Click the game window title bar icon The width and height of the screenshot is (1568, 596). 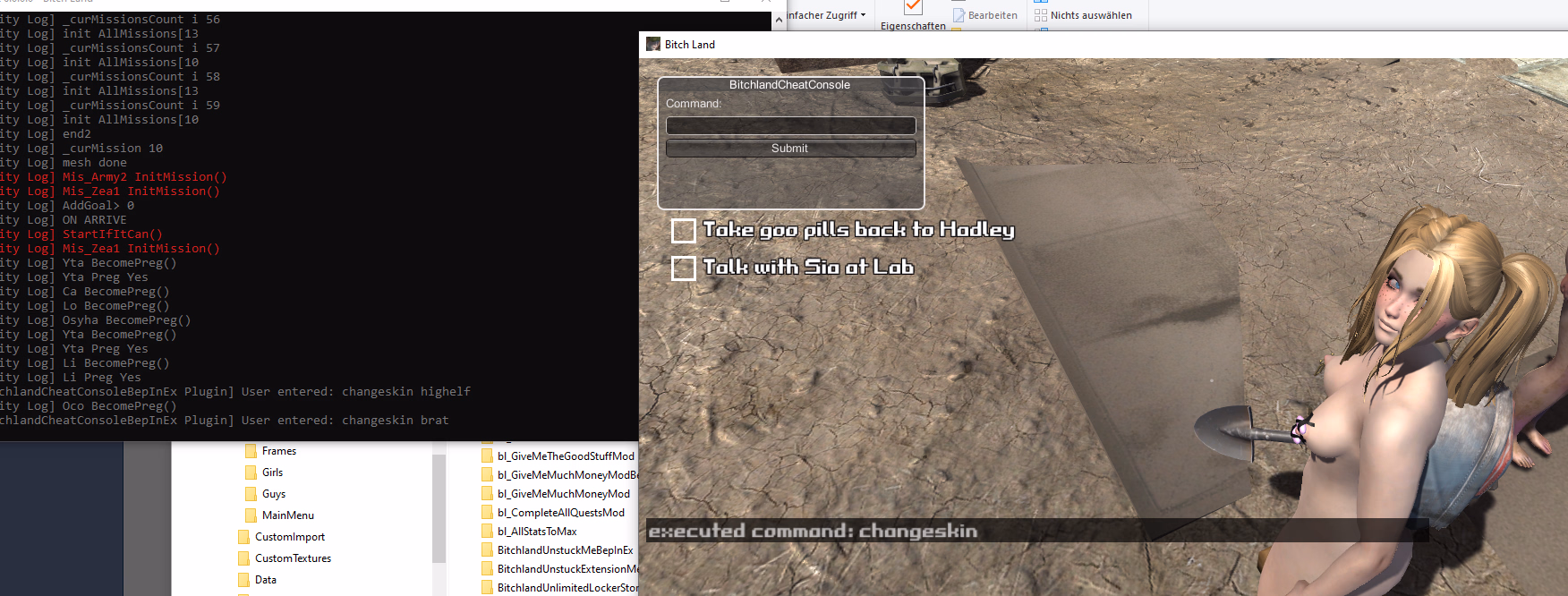pos(653,45)
